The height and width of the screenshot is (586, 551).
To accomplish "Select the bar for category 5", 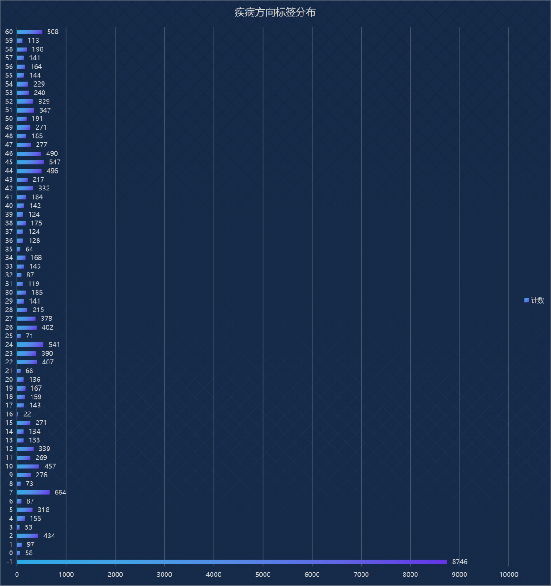I will (x=25, y=510).
